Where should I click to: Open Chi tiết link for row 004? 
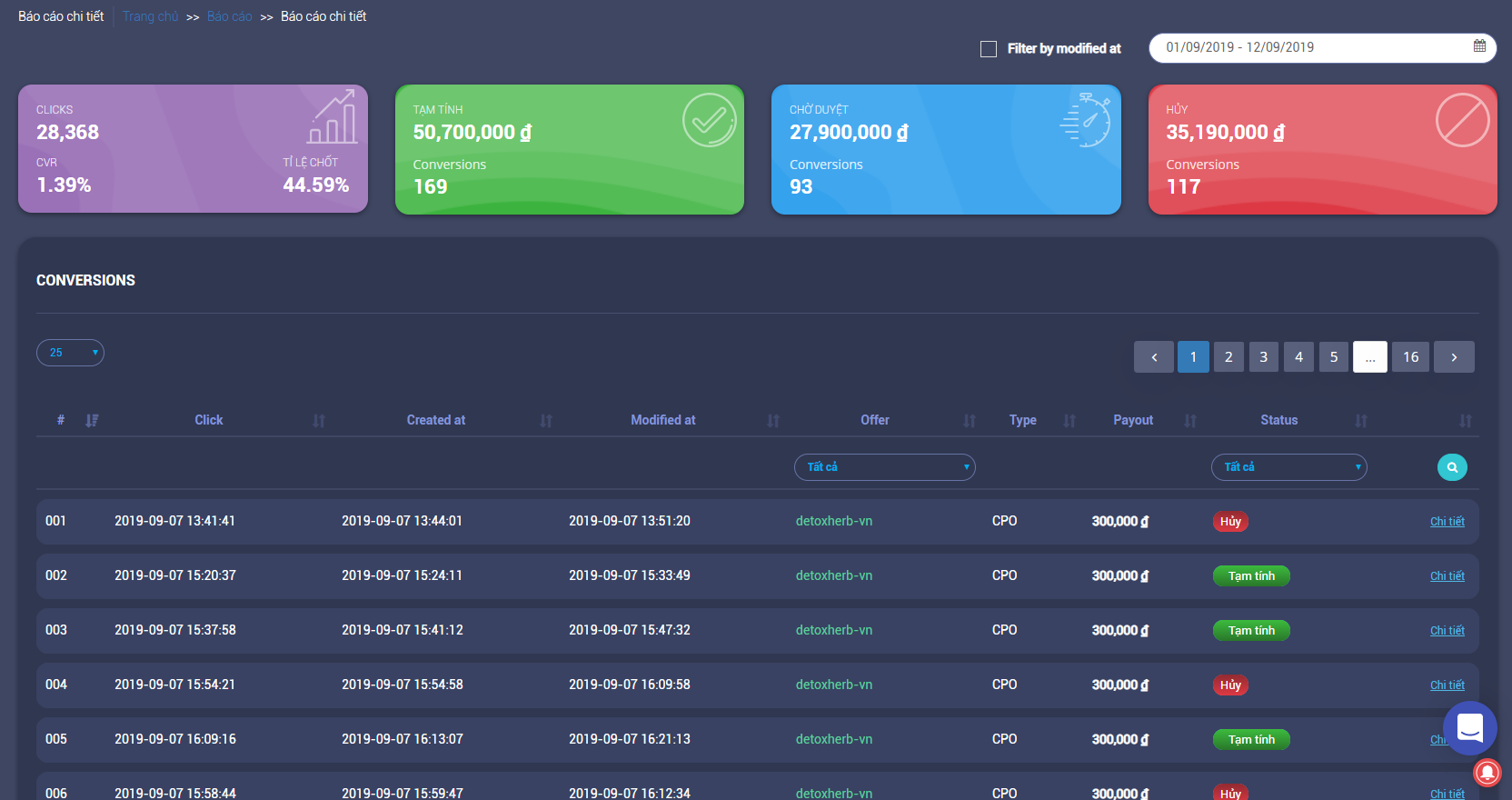1447,685
